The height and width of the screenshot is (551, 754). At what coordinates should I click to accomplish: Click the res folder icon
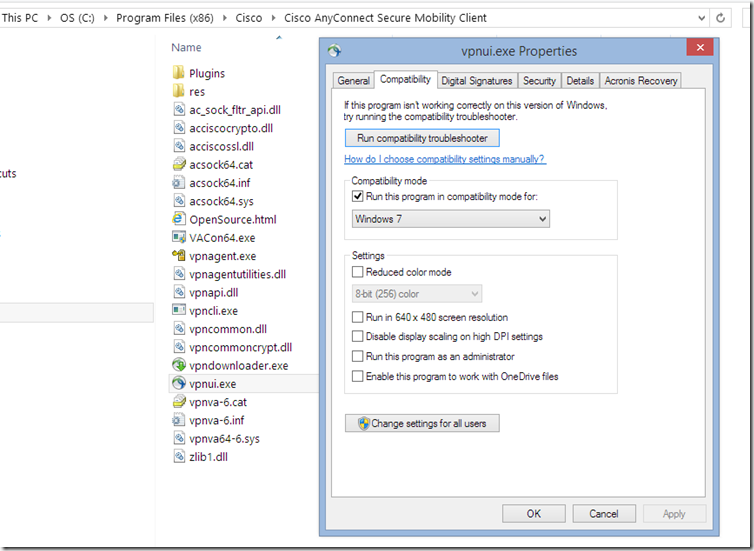tap(178, 91)
